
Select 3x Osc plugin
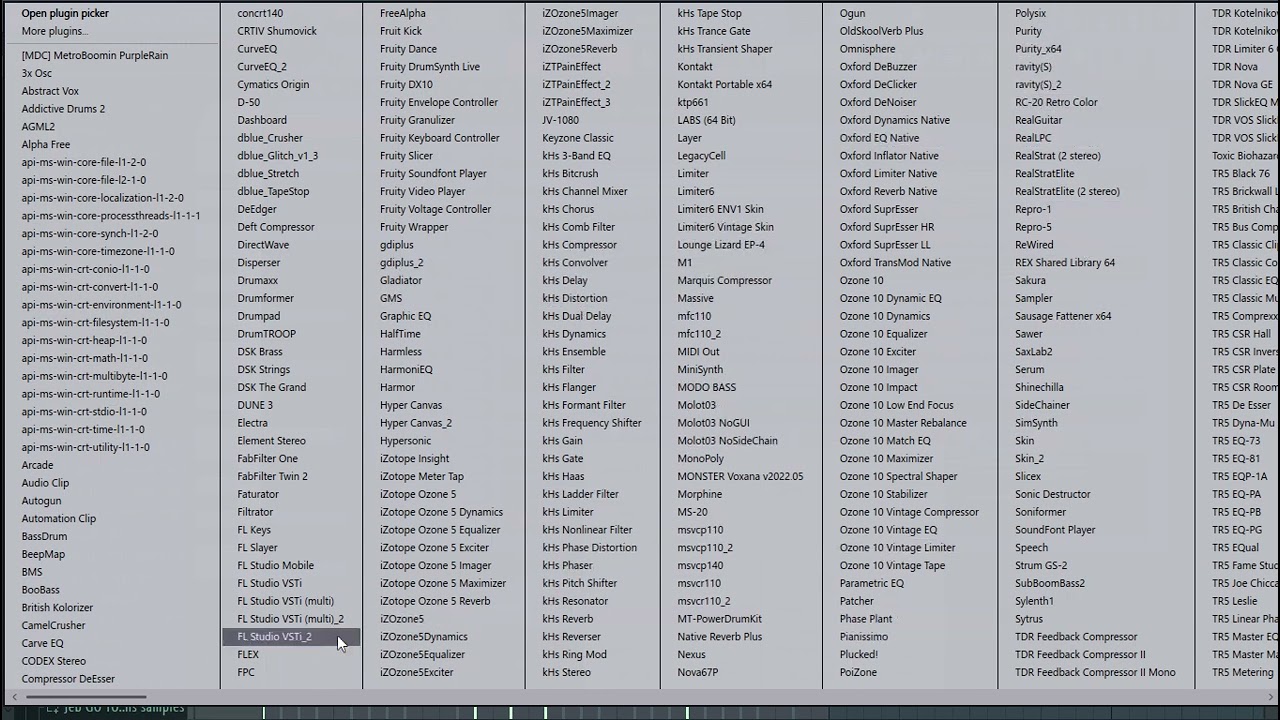37,73
